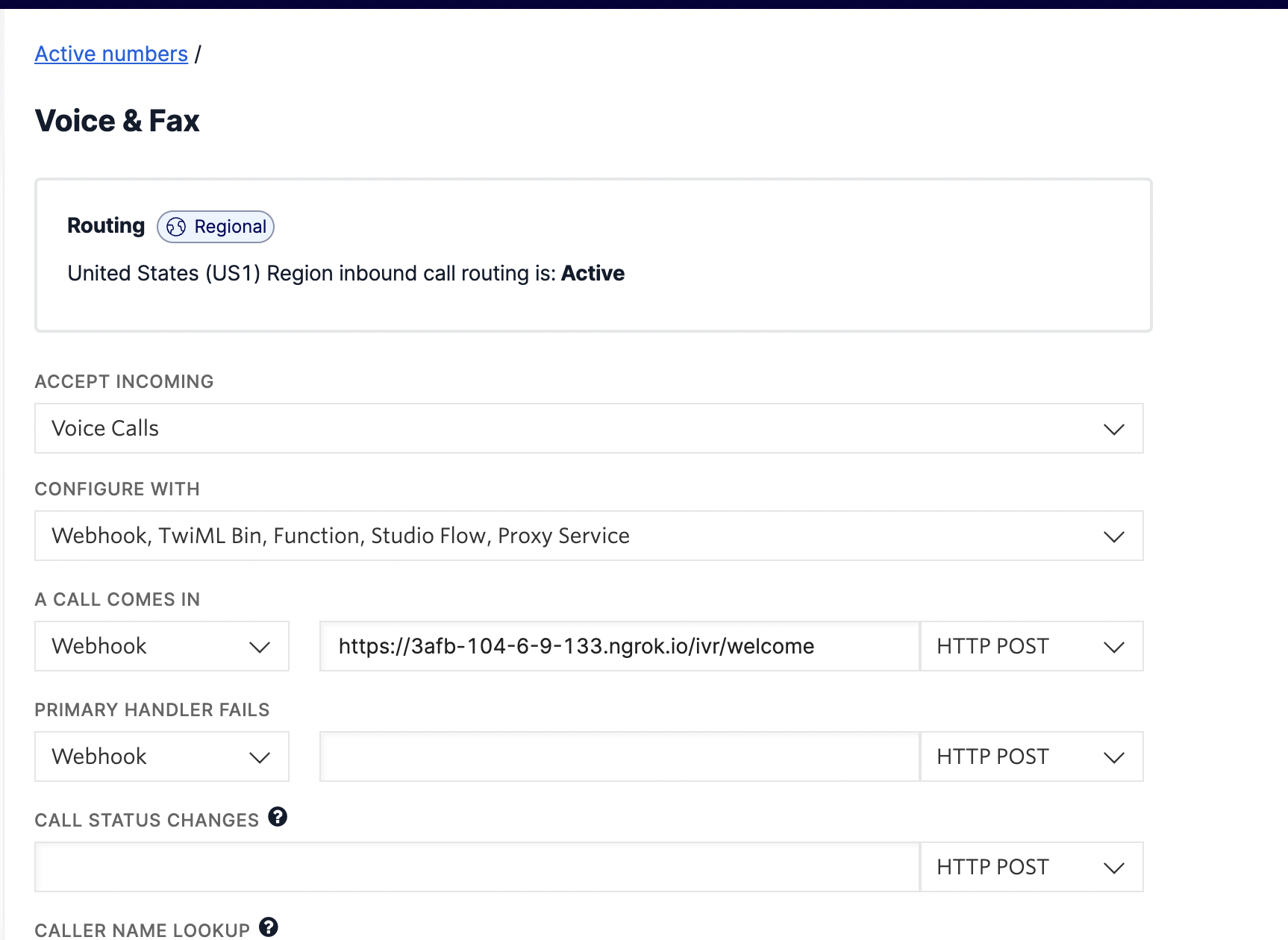1288x940 pixels.
Task: Open the Accept Incoming Voice Calls dropdown
Action: tap(588, 428)
